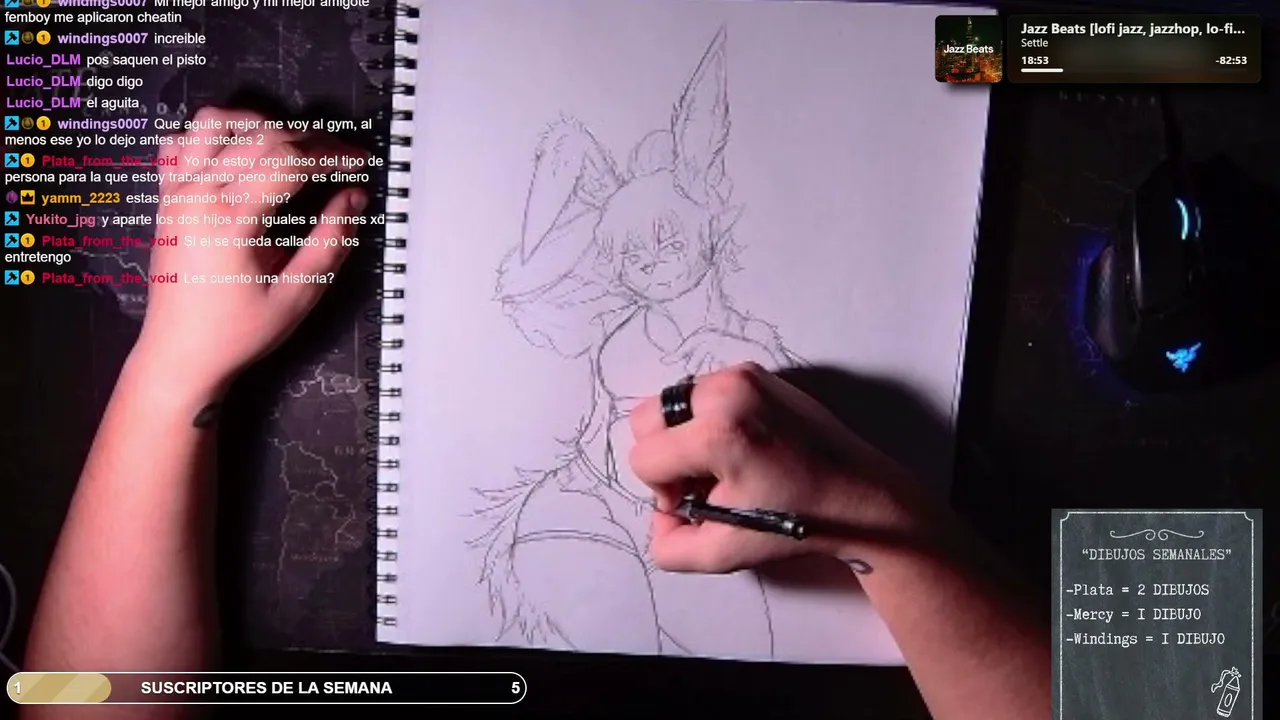
Task: Click the "-Mercy = I DIBUJO" line
Action: 1134,614
